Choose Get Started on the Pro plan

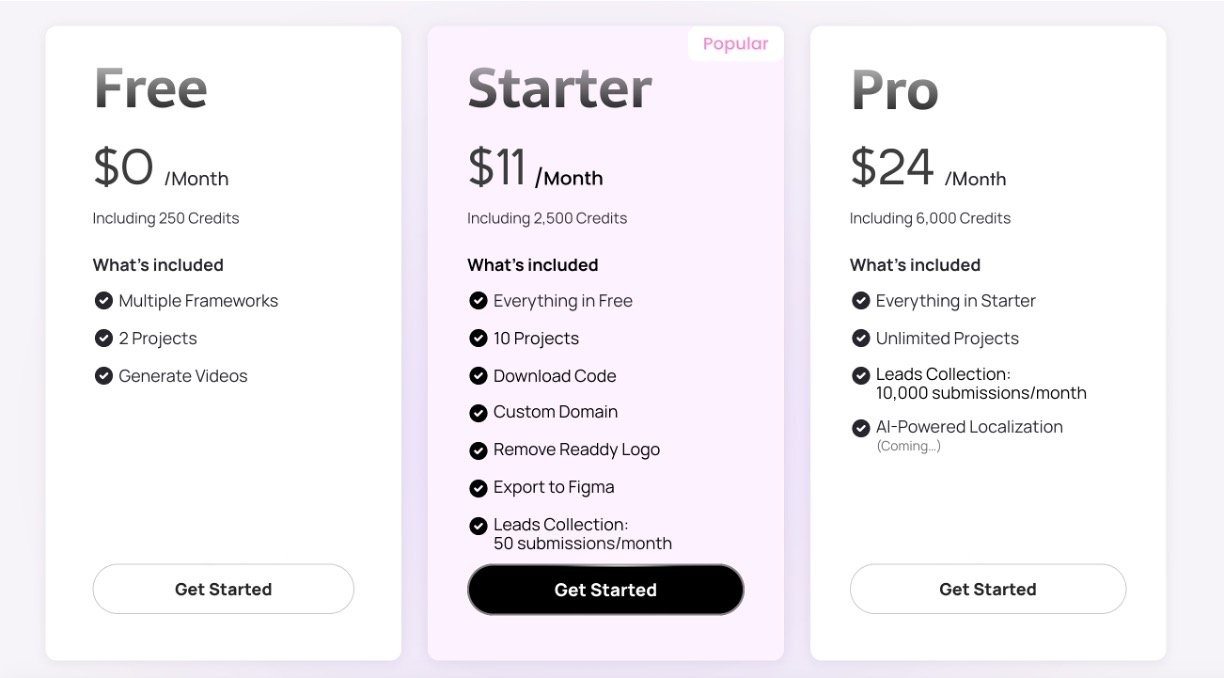[x=987, y=589]
